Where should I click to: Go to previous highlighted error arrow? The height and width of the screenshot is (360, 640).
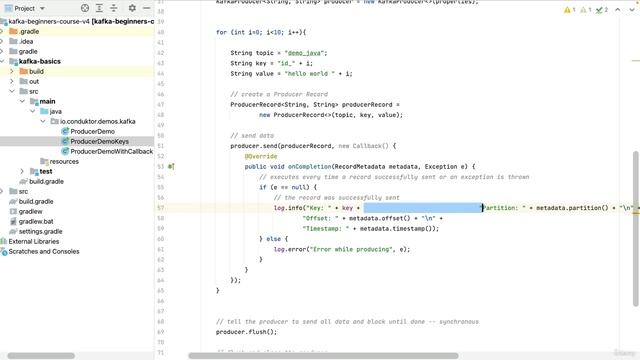[x=618, y=10]
